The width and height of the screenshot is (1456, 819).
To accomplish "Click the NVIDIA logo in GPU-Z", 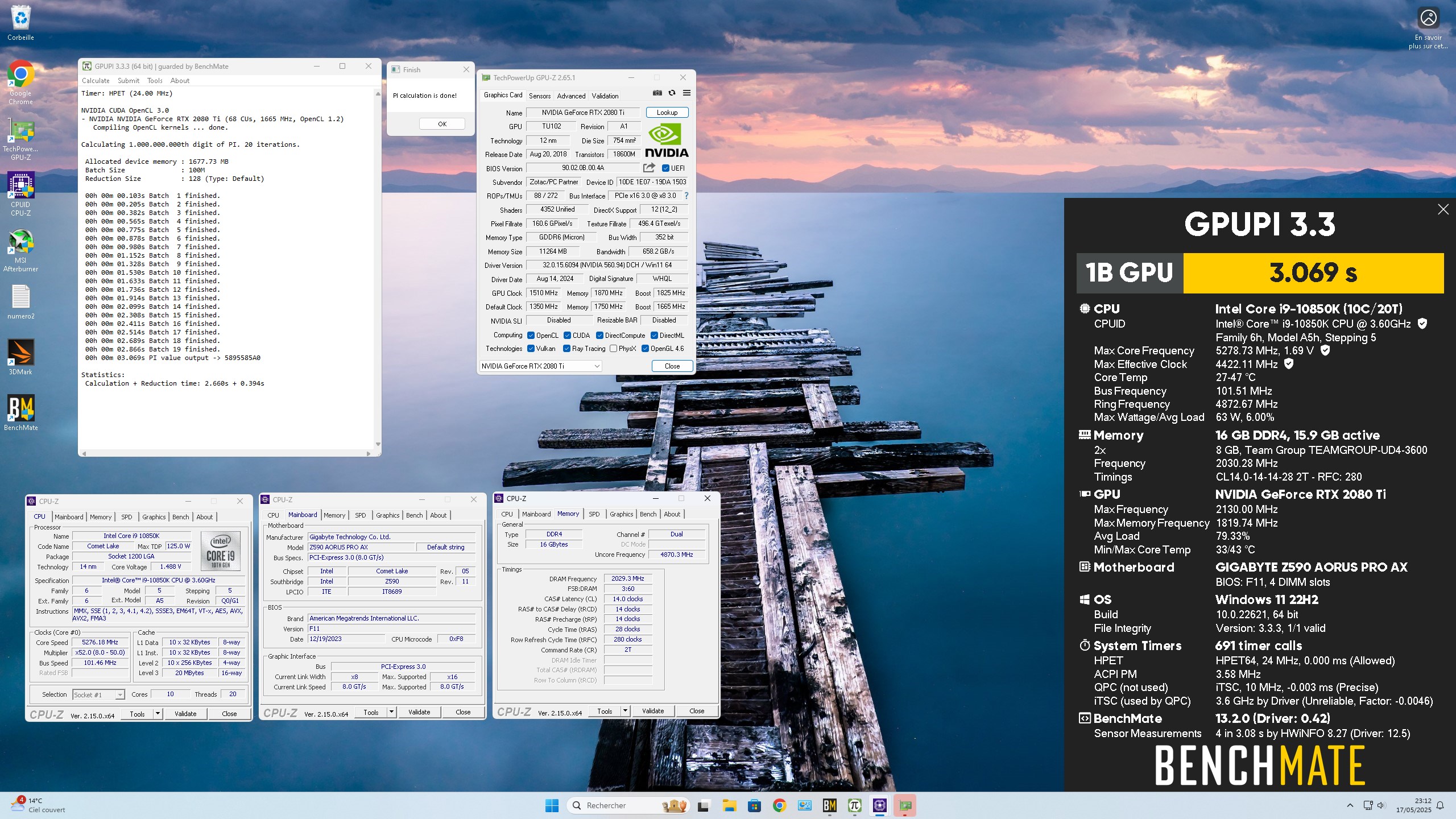I will pyautogui.click(x=666, y=140).
